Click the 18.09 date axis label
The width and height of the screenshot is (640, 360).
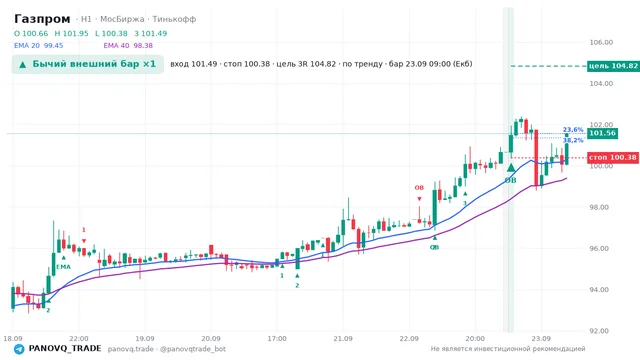point(13,339)
